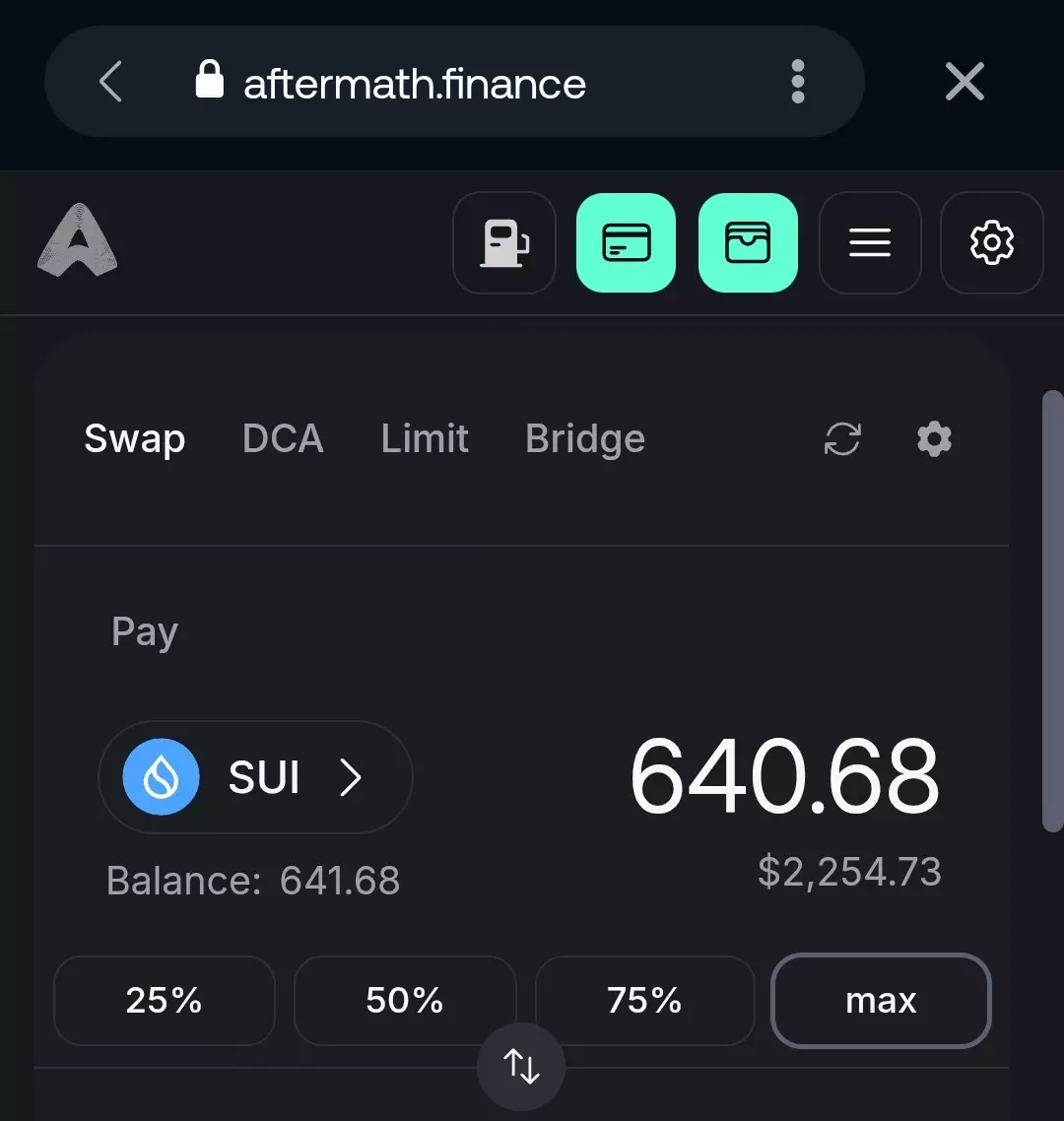Viewport: 1064px width, 1121px height.
Task: Select the 25% amount button
Action: click(x=164, y=1001)
